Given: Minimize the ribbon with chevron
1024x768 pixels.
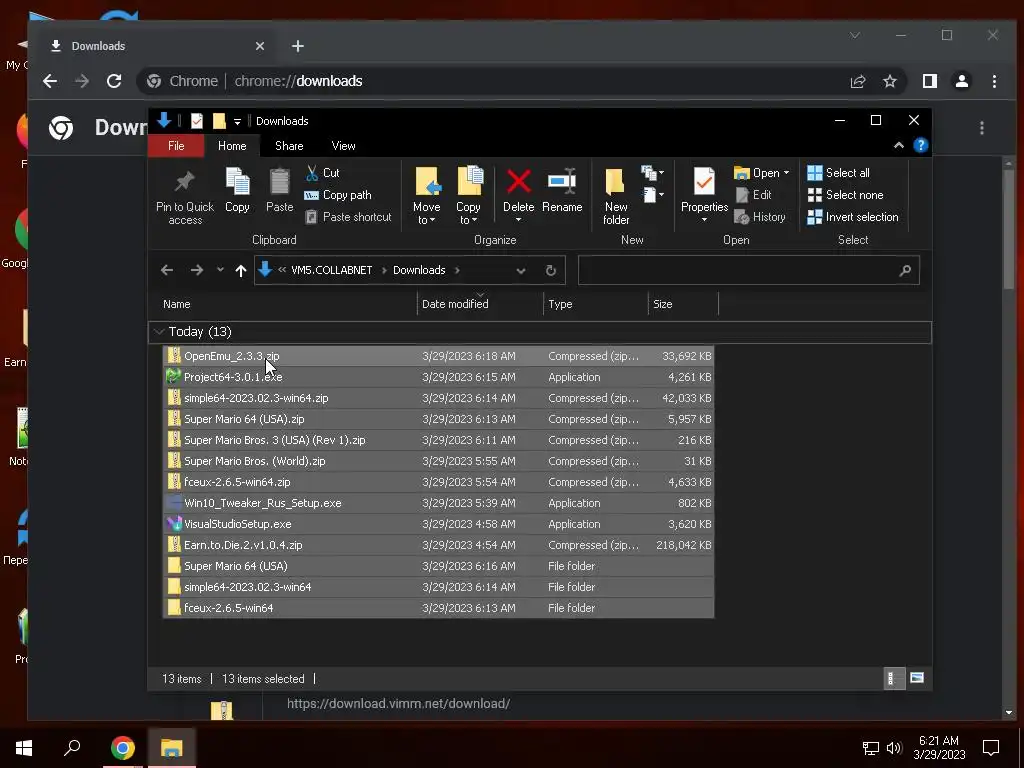Looking at the screenshot, I should pos(899,145).
